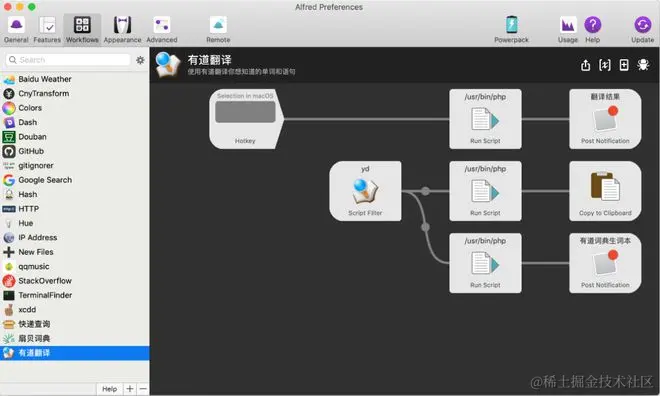
Task: Select the gitignorer workflow
Action: [75, 165]
